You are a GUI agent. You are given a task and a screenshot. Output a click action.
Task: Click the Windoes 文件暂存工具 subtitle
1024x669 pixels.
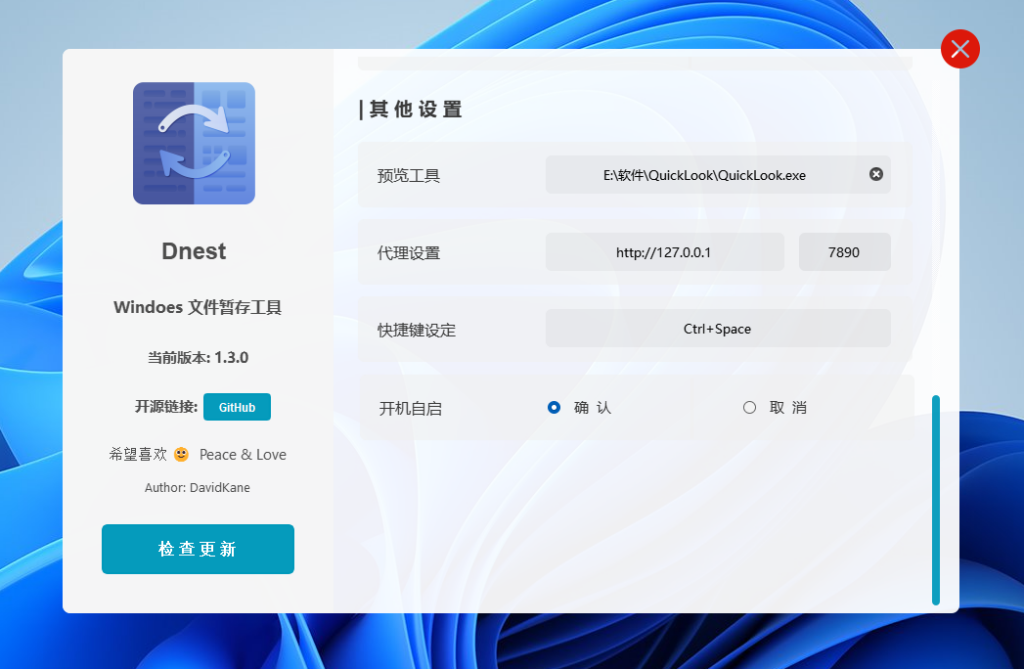pyautogui.click(x=197, y=307)
